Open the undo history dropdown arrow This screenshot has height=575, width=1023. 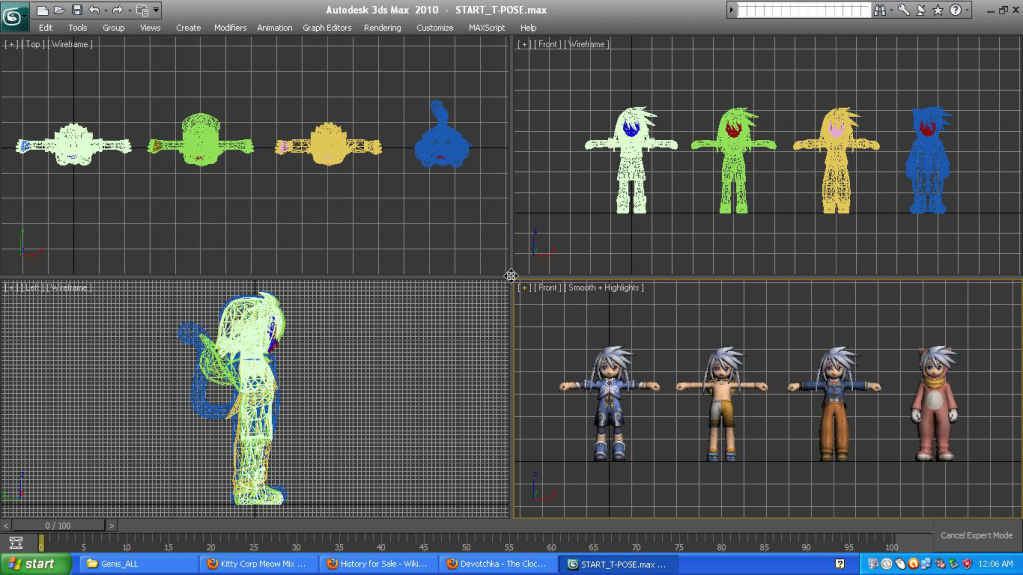[x=105, y=10]
